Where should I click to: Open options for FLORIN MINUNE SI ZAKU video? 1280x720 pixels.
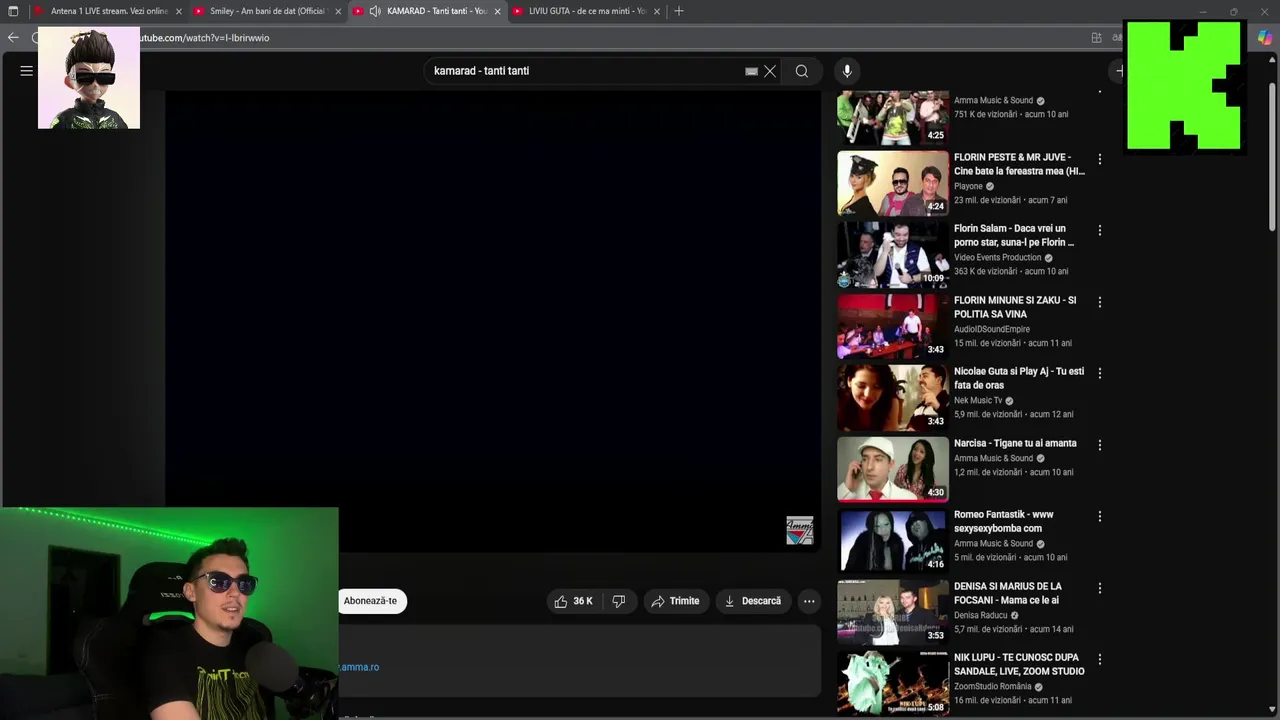[x=1100, y=302]
